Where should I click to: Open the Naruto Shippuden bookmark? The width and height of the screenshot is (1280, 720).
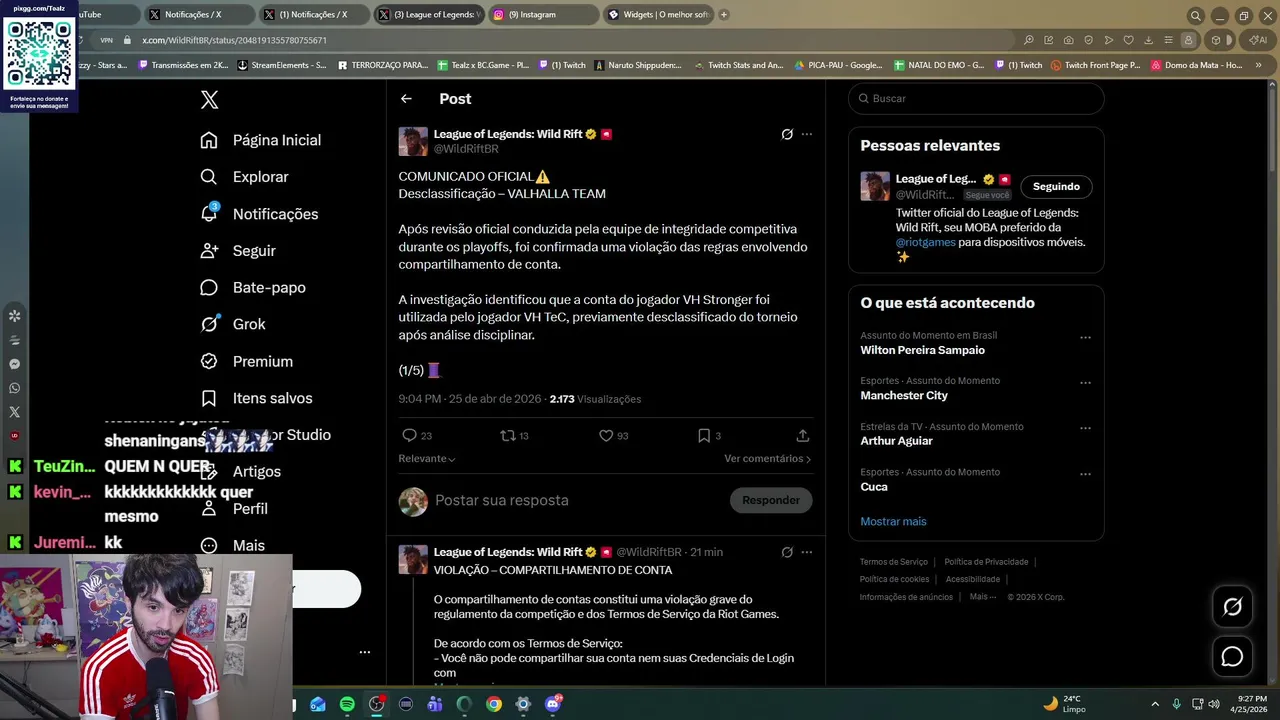[x=638, y=65]
